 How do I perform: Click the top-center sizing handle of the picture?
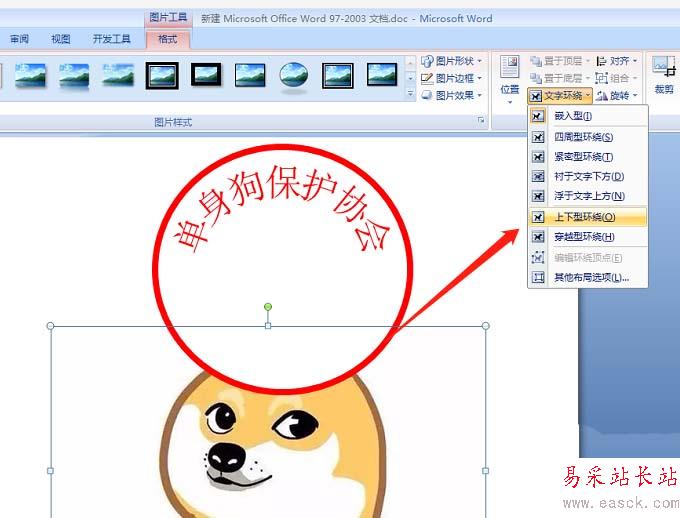click(x=268, y=326)
